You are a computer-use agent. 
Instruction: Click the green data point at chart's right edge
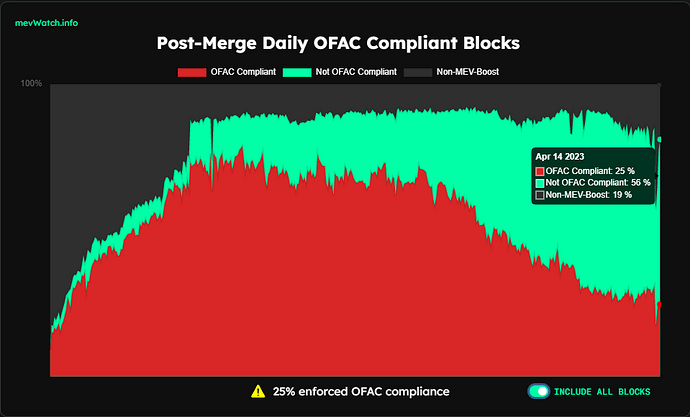pos(659,139)
